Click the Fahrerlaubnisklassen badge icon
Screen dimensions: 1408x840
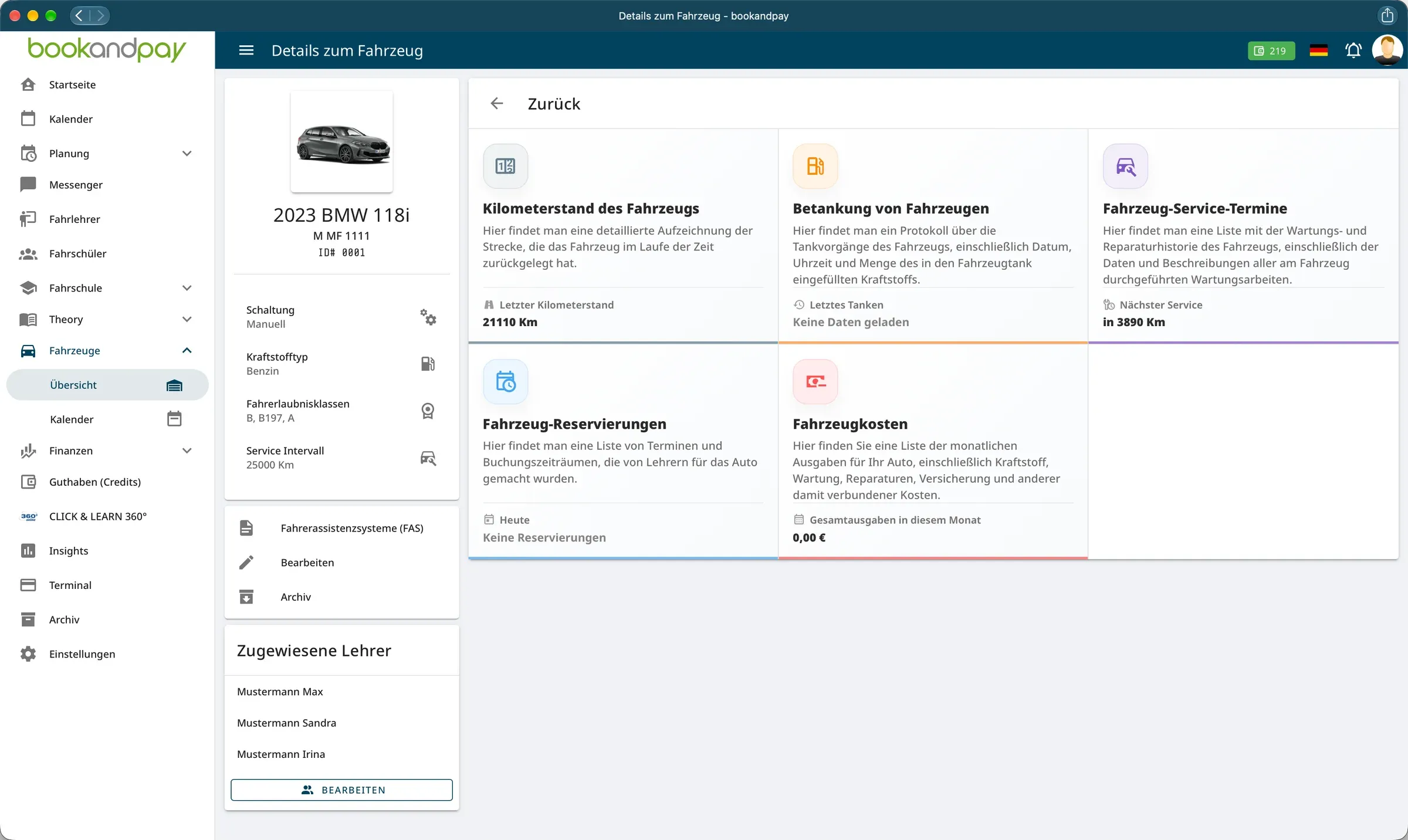click(428, 411)
